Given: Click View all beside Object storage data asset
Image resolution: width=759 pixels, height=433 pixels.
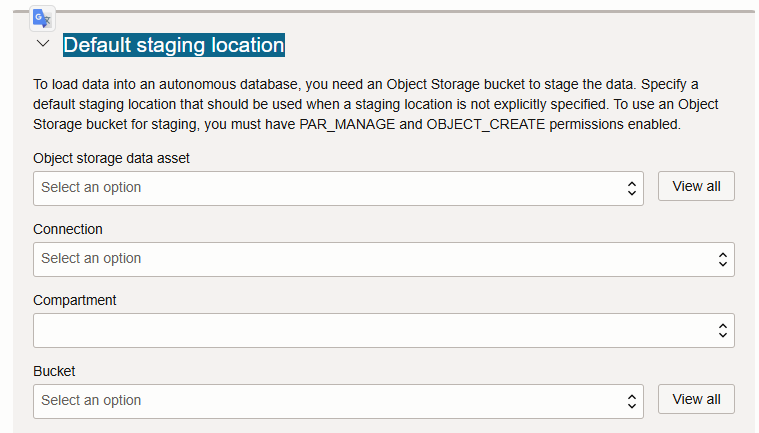Looking at the screenshot, I should (x=696, y=186).
